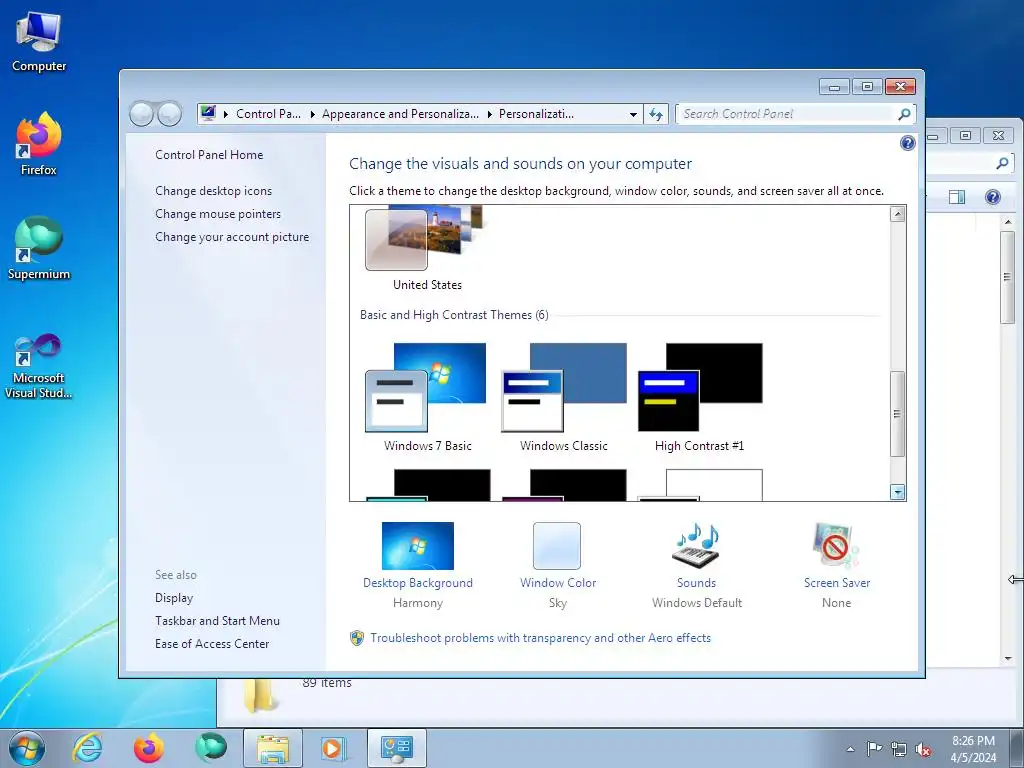Screen dimensions: 1024x768
Task: Switch to Windows Explorer on the taskbar
Action: 272,748
